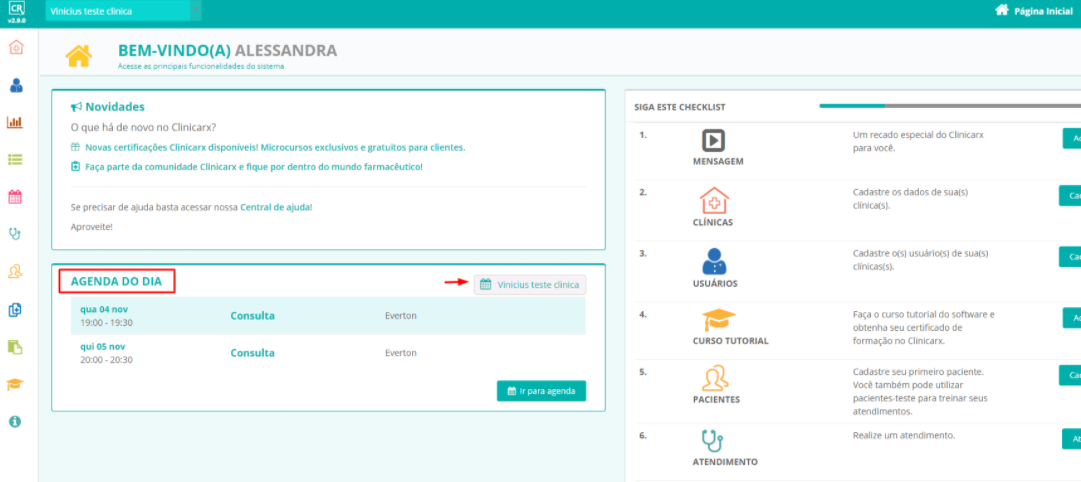The height and width of the screenshot is (482, 1081).
Task: Open the bar chart reports icon
Action: (x=15, y=122)
